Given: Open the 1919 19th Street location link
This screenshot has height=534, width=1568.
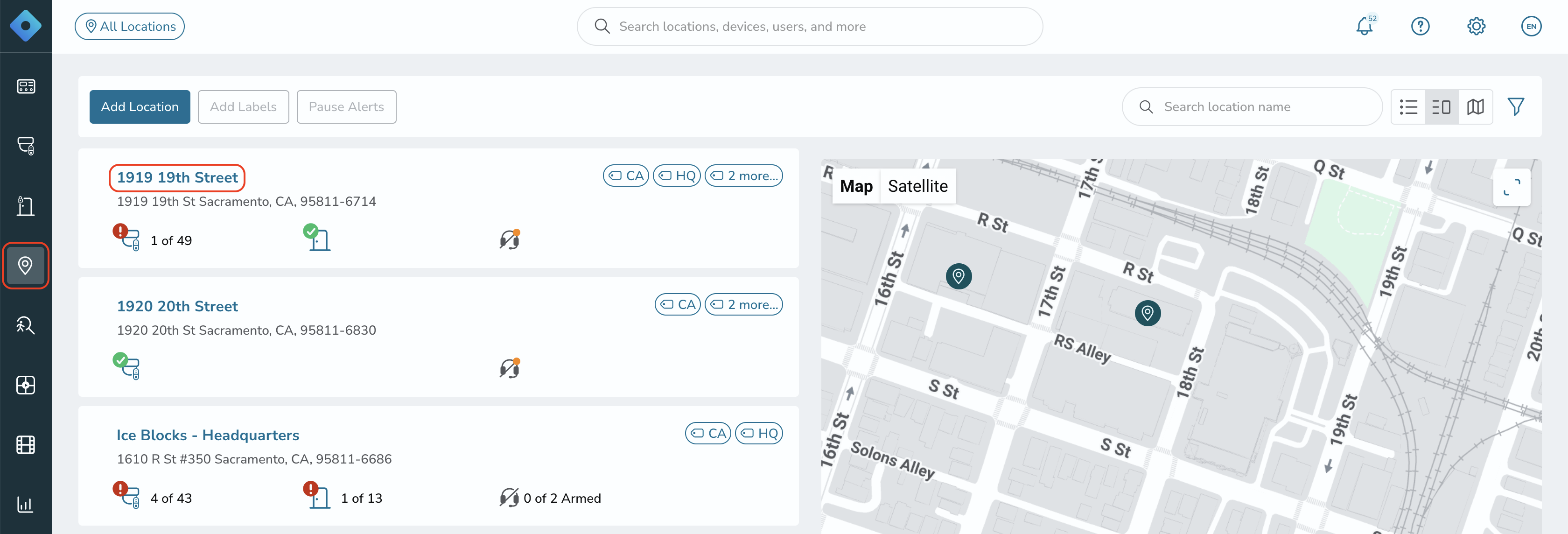Looking at the screenshot, I should (x=177, y=177).
